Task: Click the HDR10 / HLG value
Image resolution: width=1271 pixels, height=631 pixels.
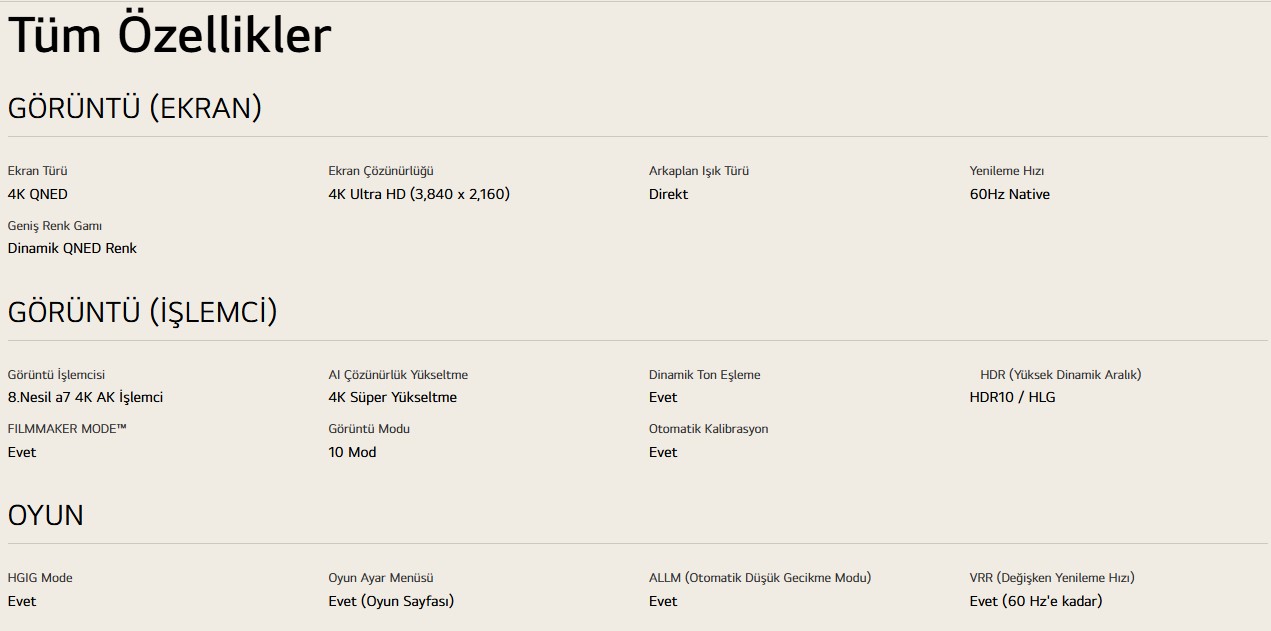Action: click(1012, 397)
